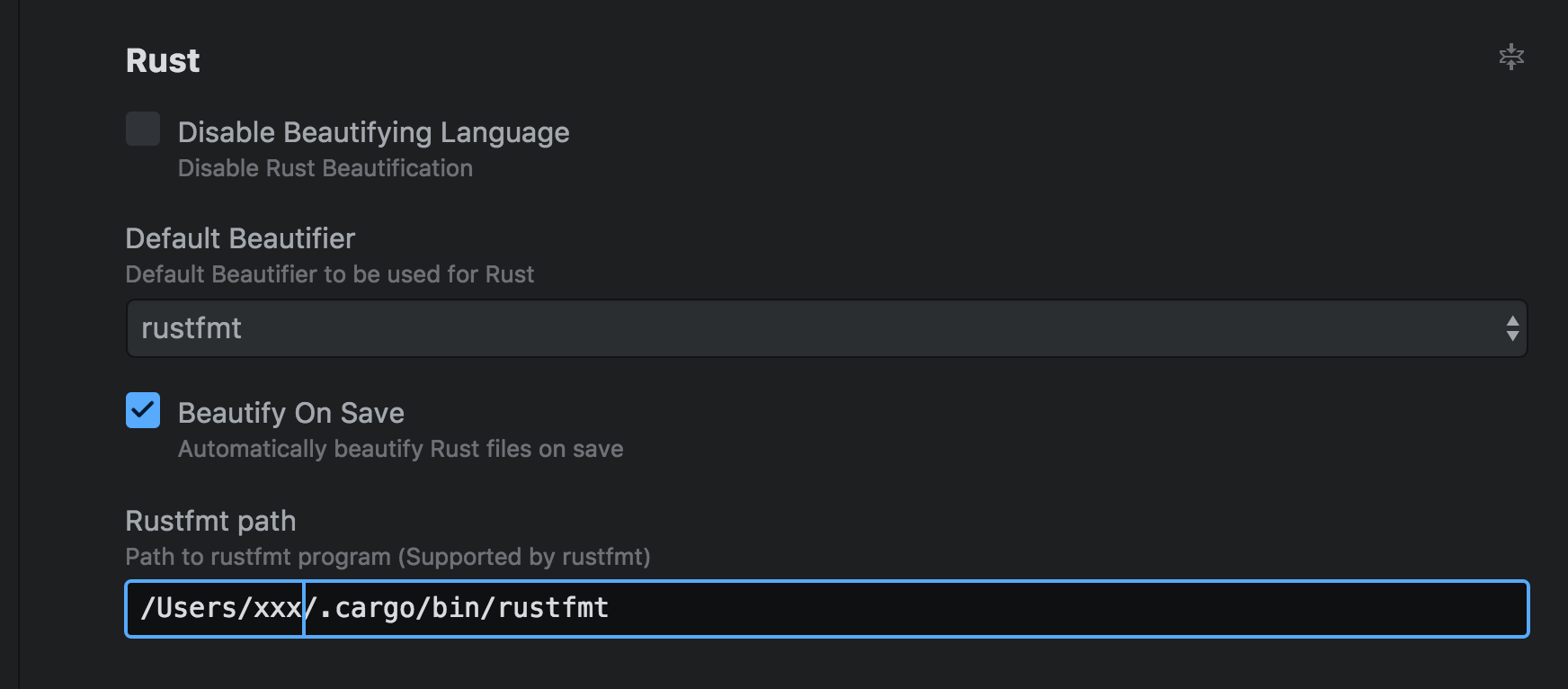This screenshot has width=1568, height=689.
Task: Click the dropdown up-down arrows icon
Action: point(1512,328)
